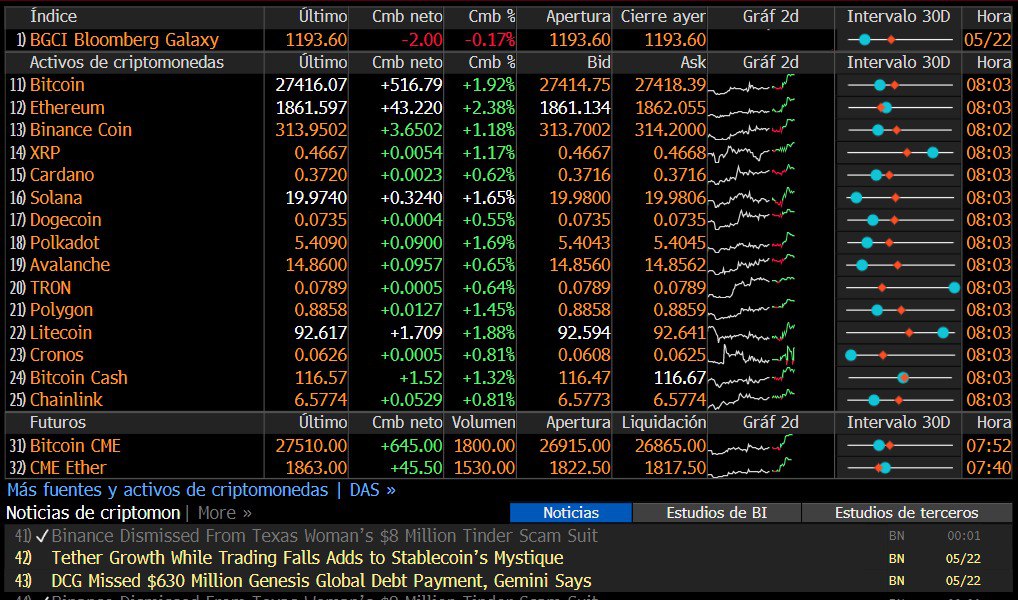Click the BGCI net change -2.00
1018x600 pixels.
(422, 40)
